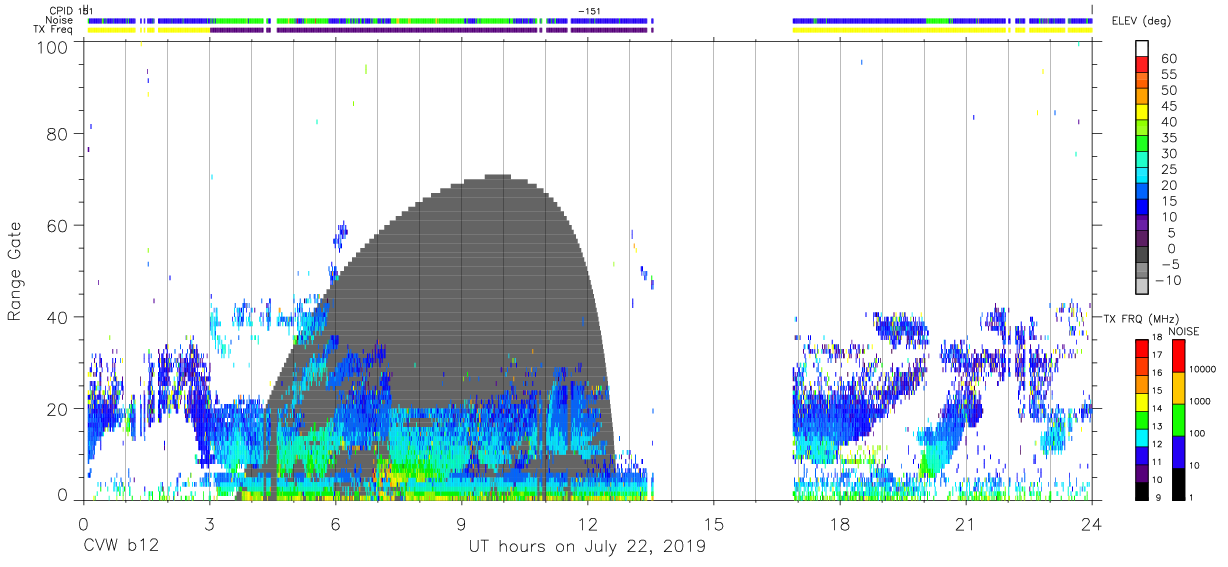Click the '-10' value in the ELEV legend
This screenshot has height=567, width=1228.
pyautogui.click(x=1166, y=280)
